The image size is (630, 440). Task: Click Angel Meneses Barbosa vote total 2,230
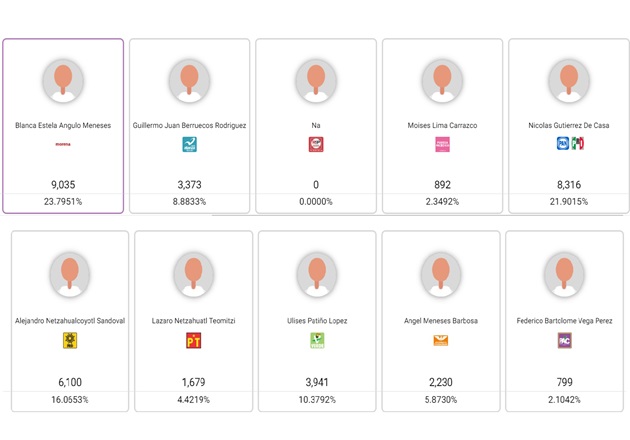coord(441,382)
